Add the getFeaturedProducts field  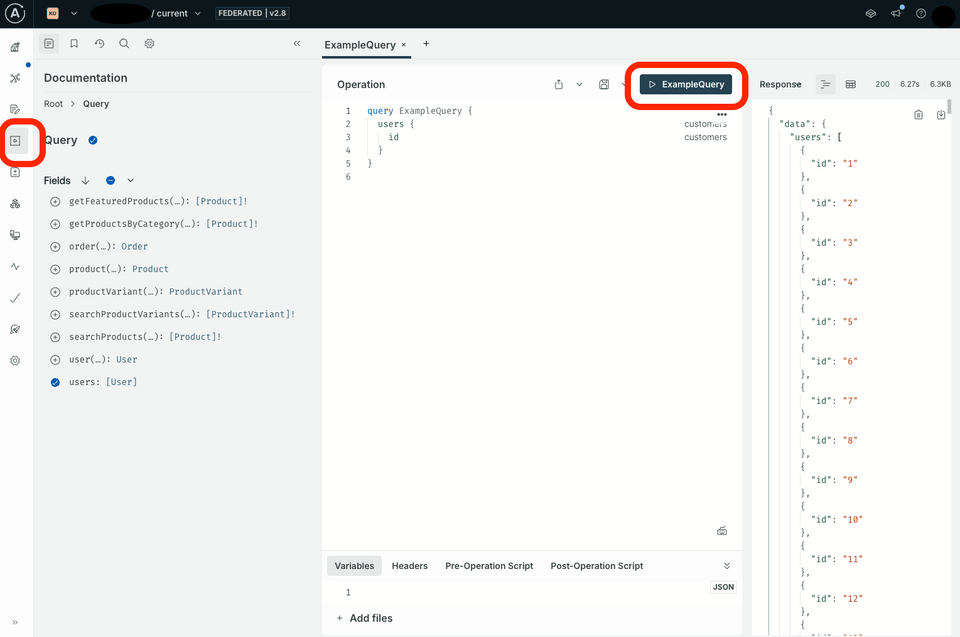pyautogui.click(x=55, y=201)
